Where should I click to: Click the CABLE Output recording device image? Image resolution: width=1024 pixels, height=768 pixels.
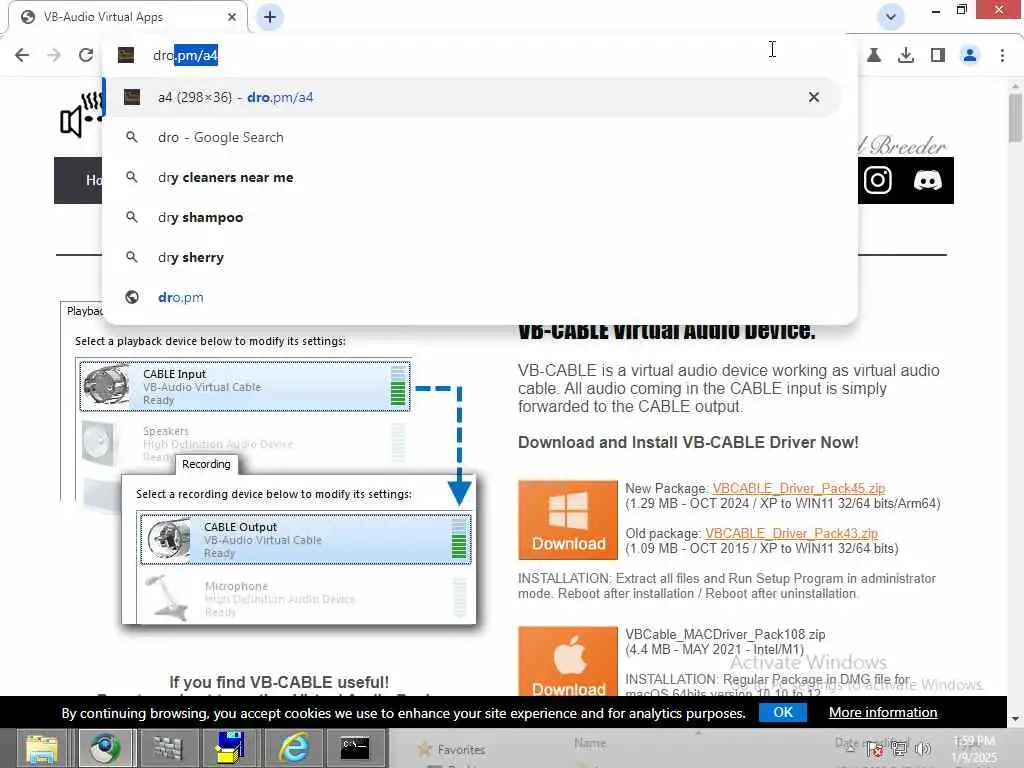pos(168,539)
